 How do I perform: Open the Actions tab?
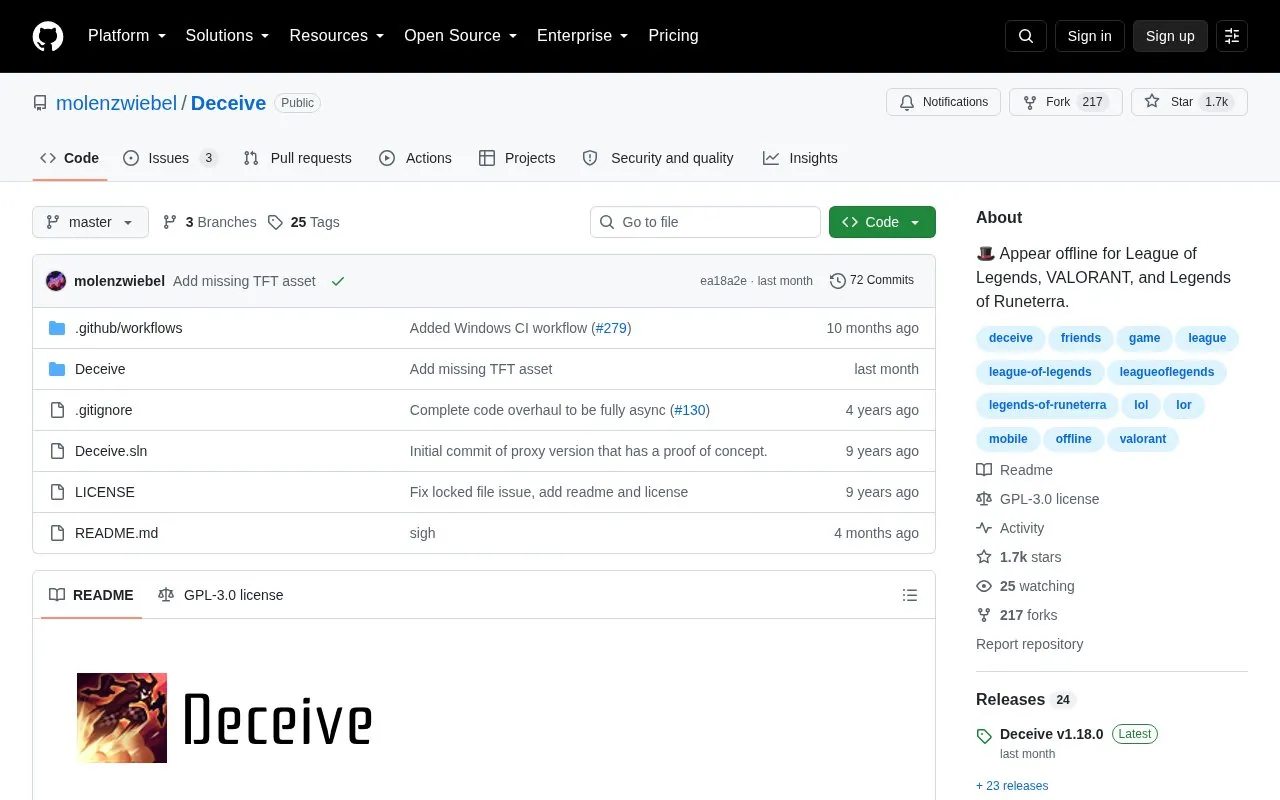tap(415, 158)
